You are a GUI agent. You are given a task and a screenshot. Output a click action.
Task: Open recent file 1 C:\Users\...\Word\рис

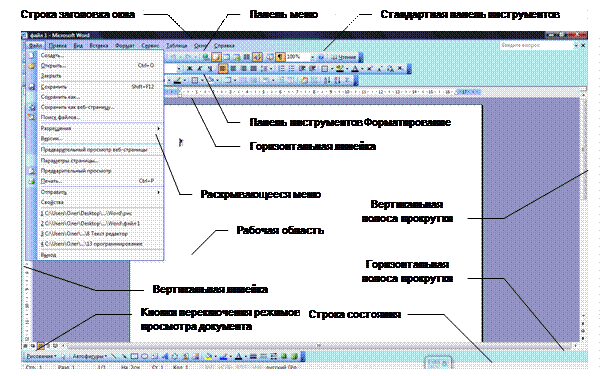pyautogui.click(x=96, y=214)
